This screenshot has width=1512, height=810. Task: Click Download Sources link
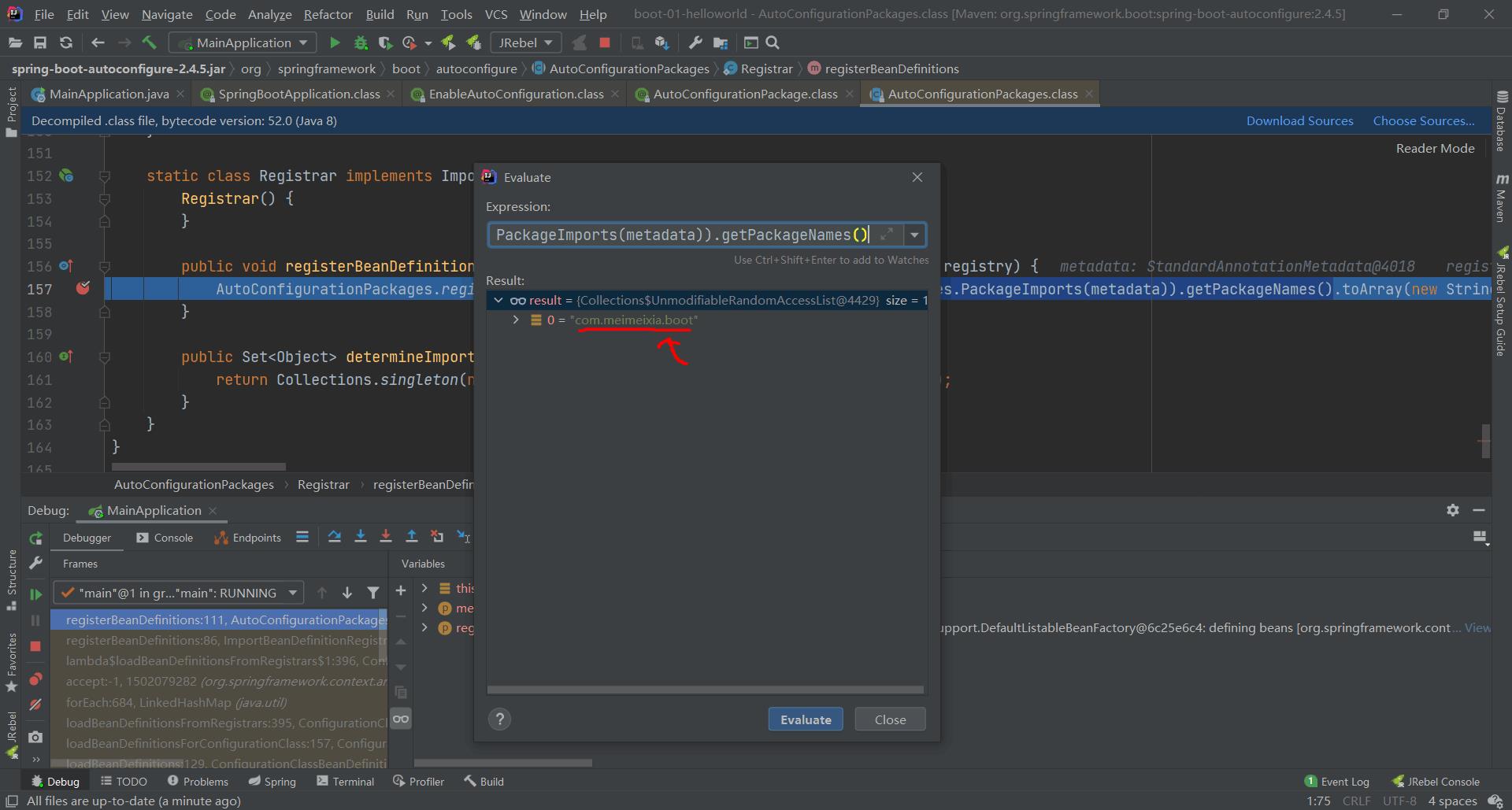[x=1299, y=120]
